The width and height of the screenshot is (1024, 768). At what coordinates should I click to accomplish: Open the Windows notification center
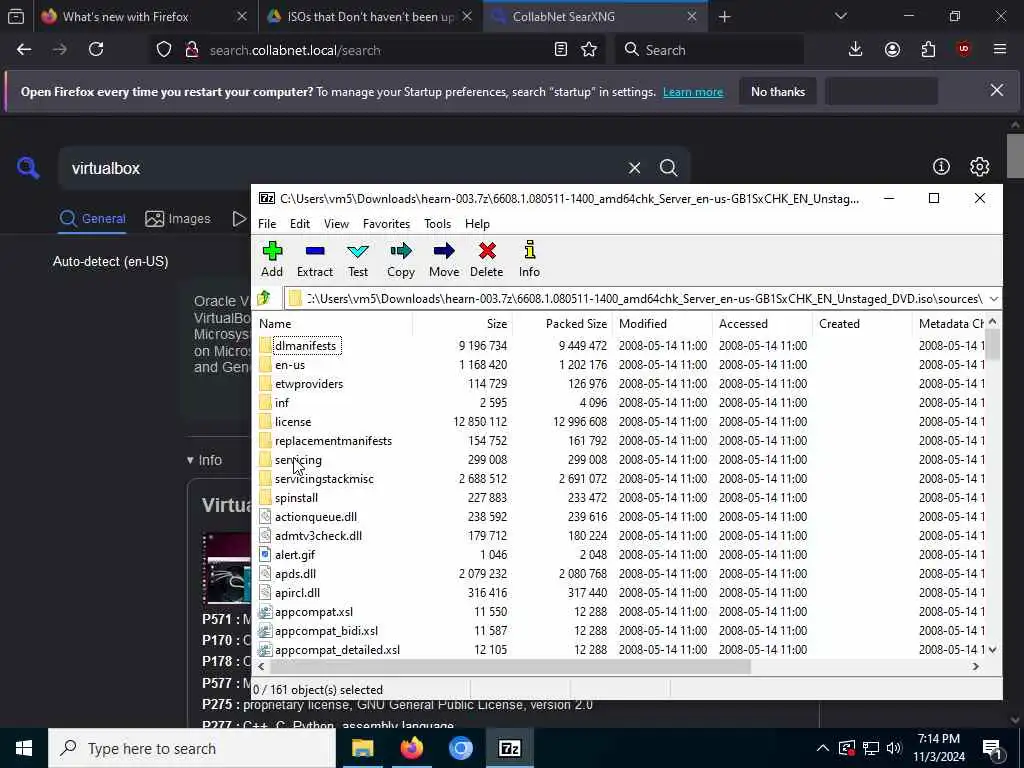[993, 748]
